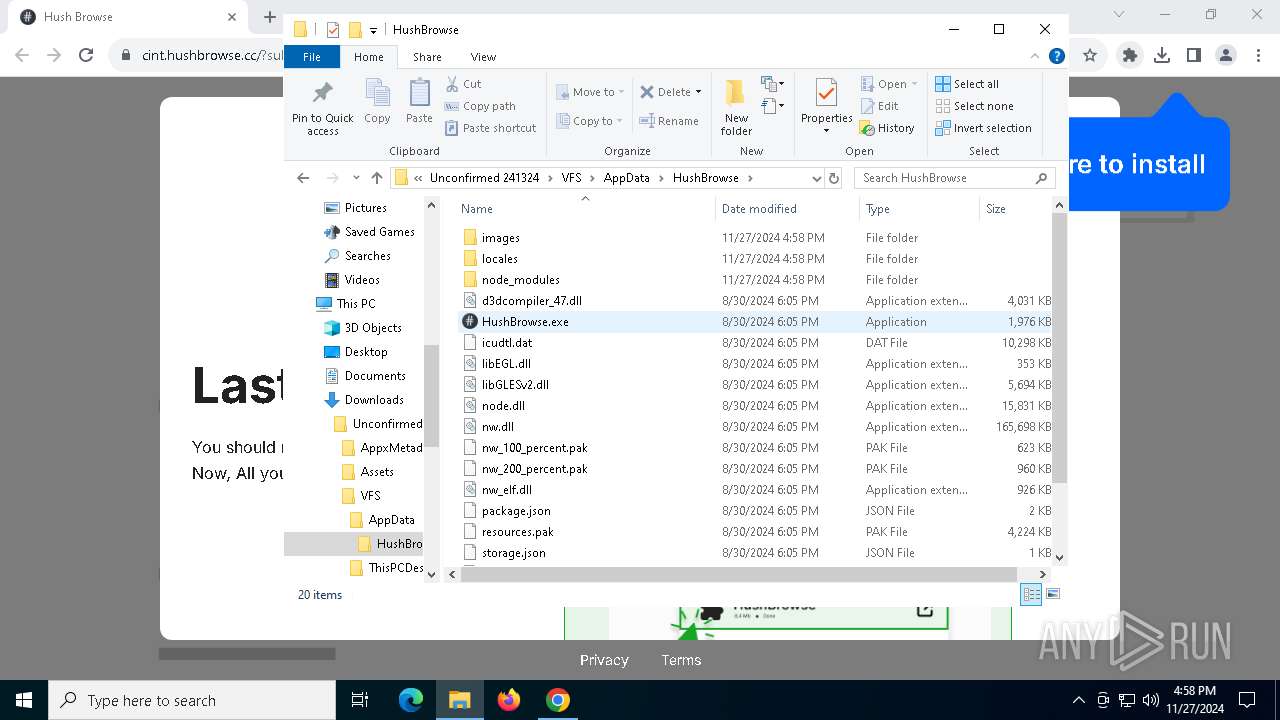1280x720 pixels.
Task: Click Pin to Quick access icon
Action: (x=322, y=107)
